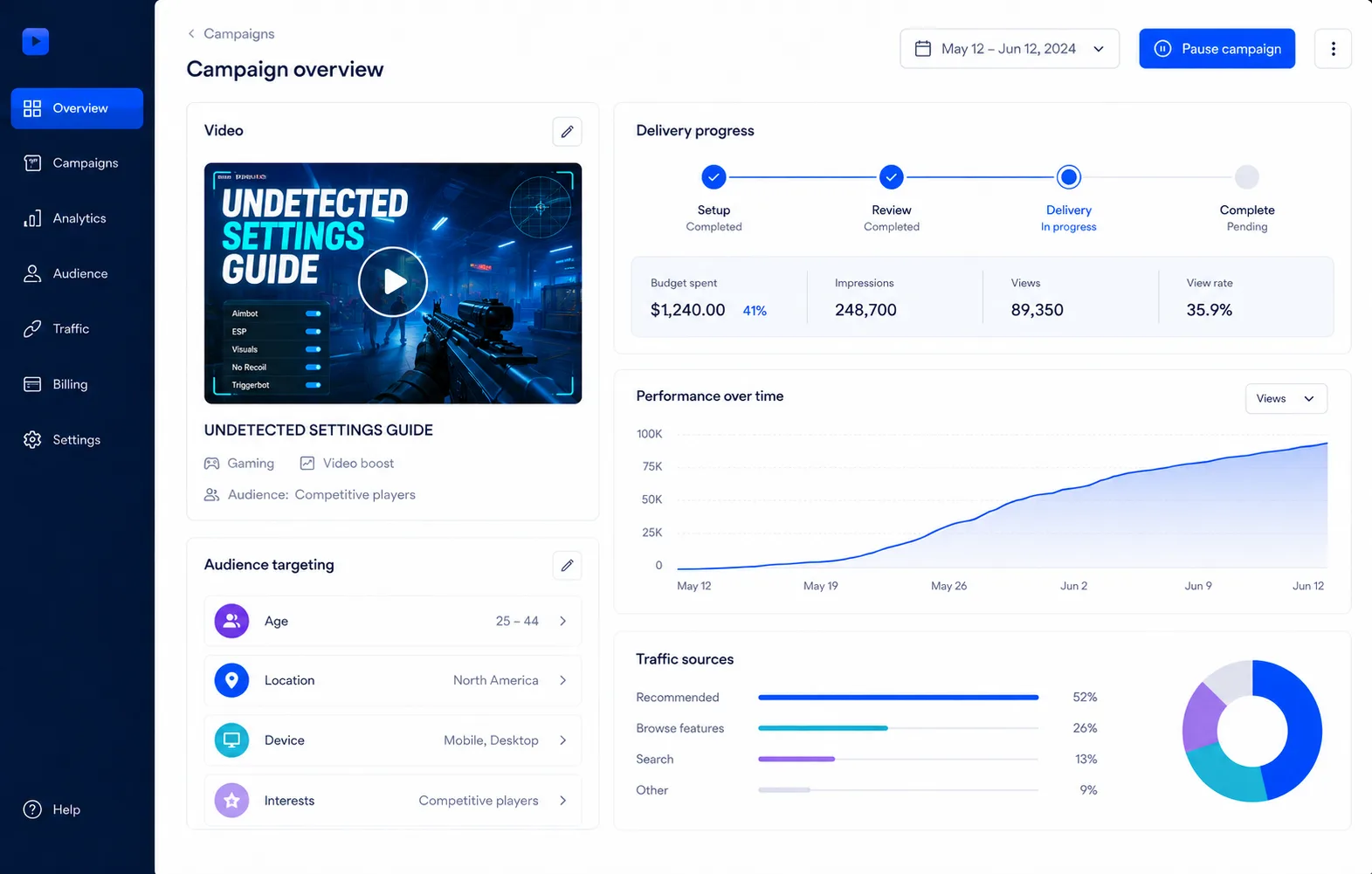Click the blue play logo icon
This screenshot has height=874, width=1372.
click(35, 41)
